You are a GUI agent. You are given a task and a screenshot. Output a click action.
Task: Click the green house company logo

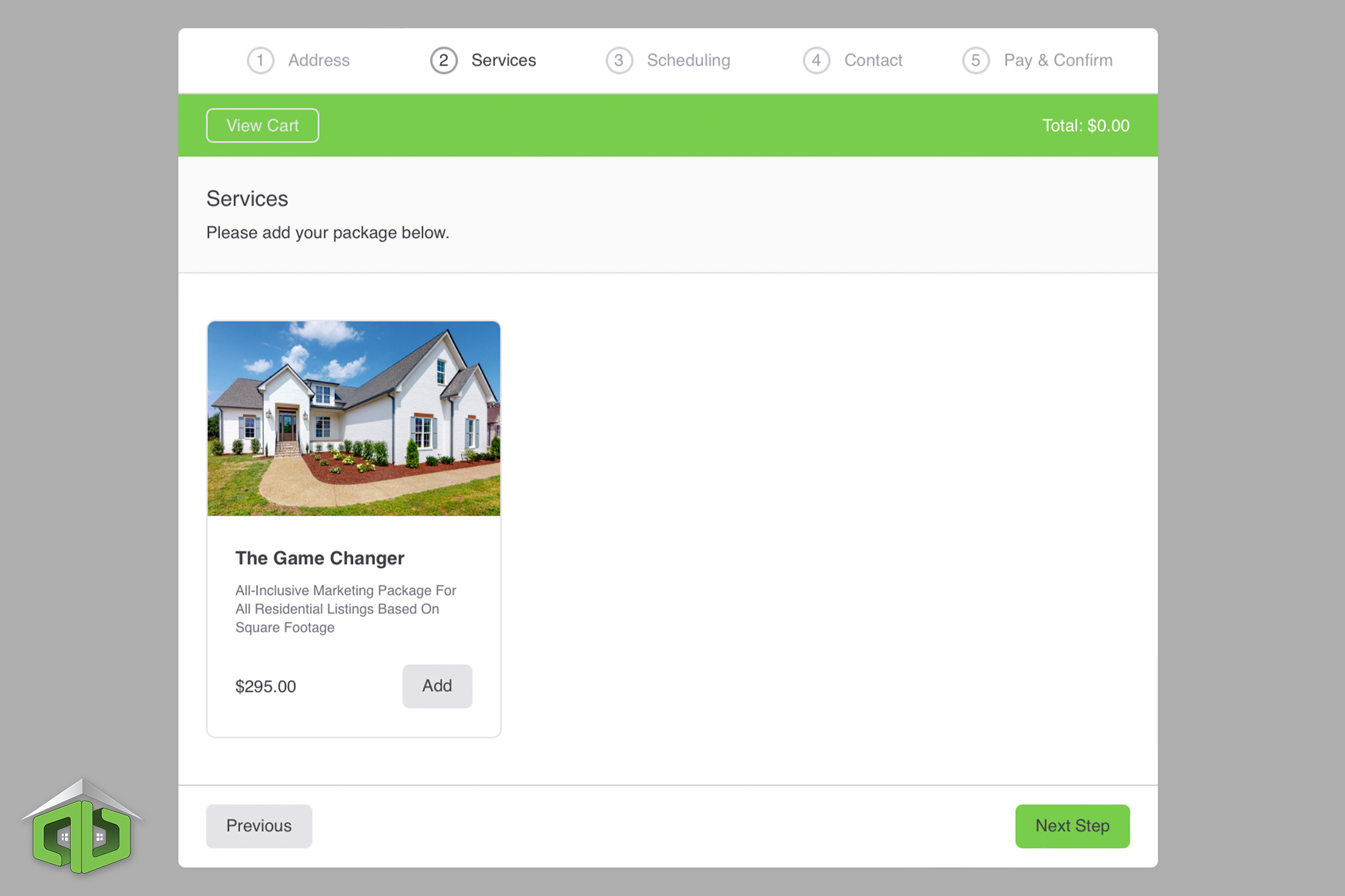(x=82, y=827)
